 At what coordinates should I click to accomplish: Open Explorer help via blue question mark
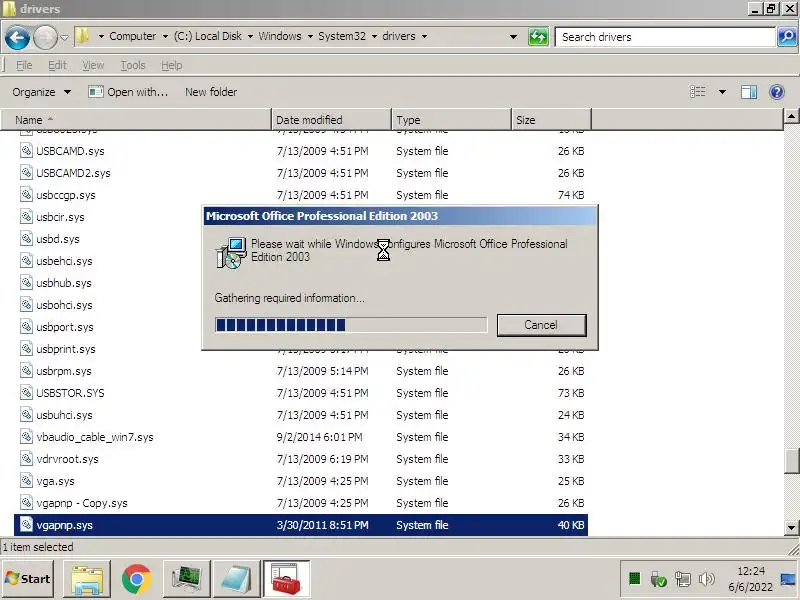(x=777, y=92)
